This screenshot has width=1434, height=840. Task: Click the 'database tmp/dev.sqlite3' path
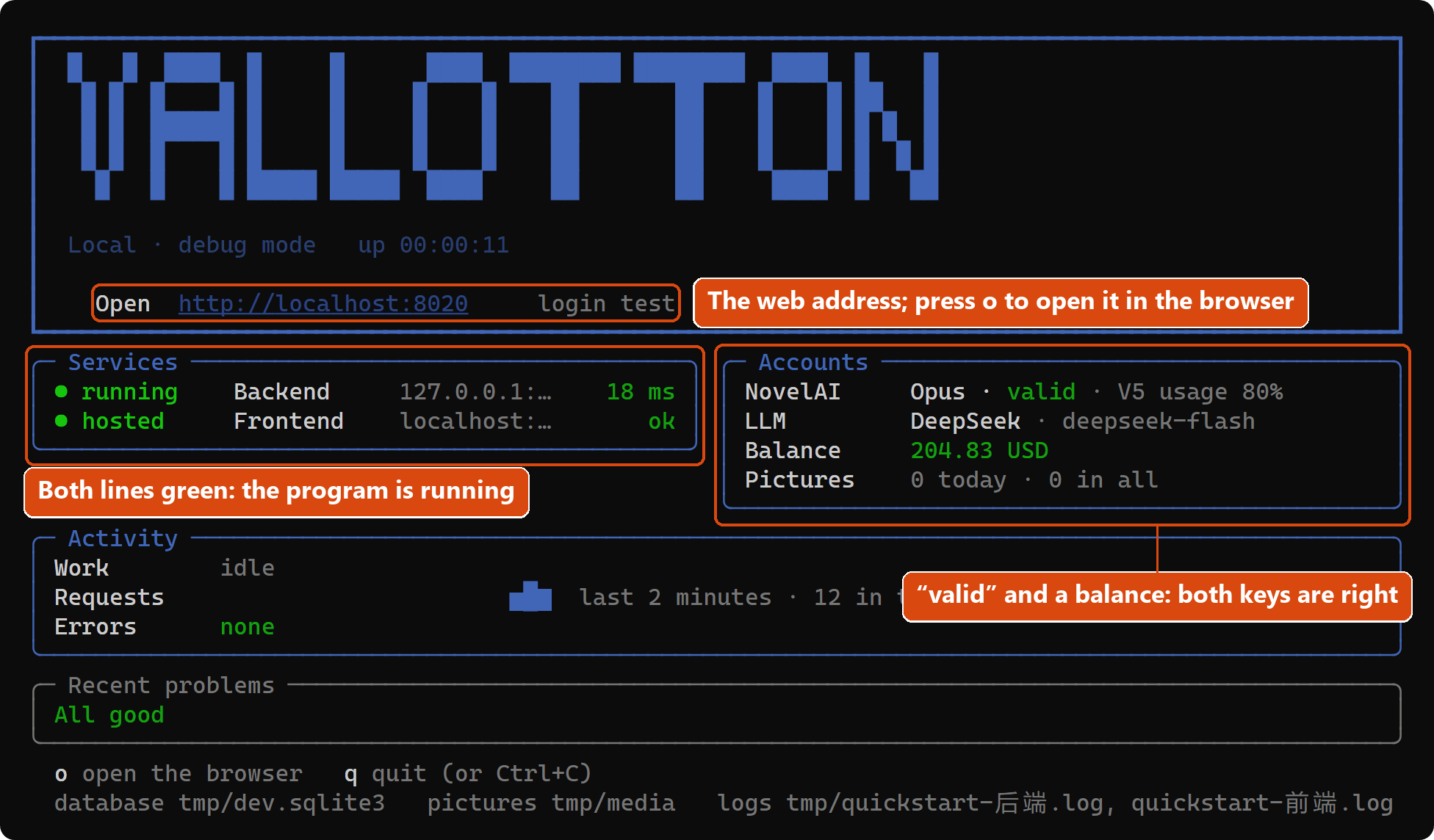[220, 803]
